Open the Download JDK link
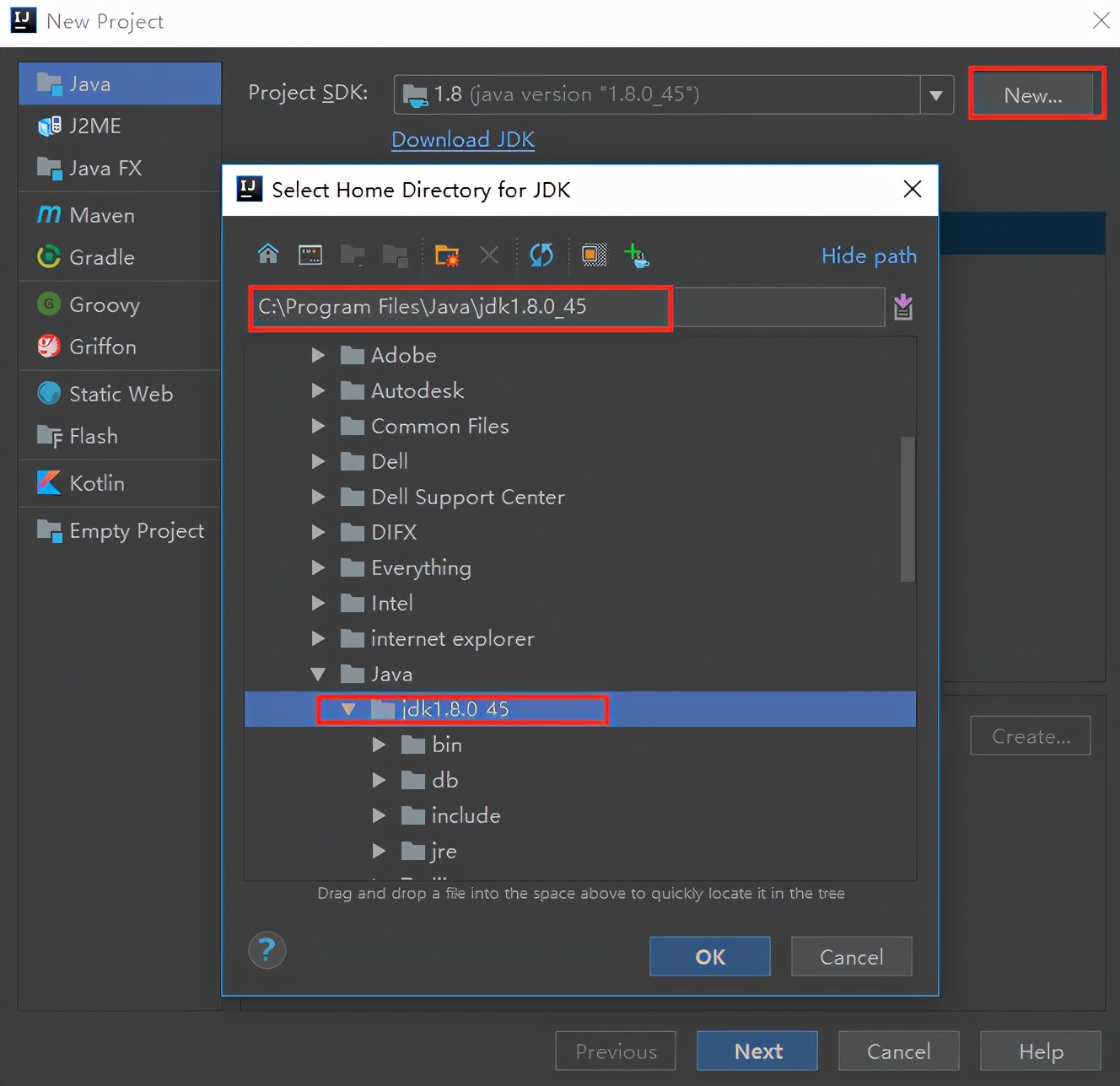Screen dimensions: 1120x1086 (x=463, y=139)
